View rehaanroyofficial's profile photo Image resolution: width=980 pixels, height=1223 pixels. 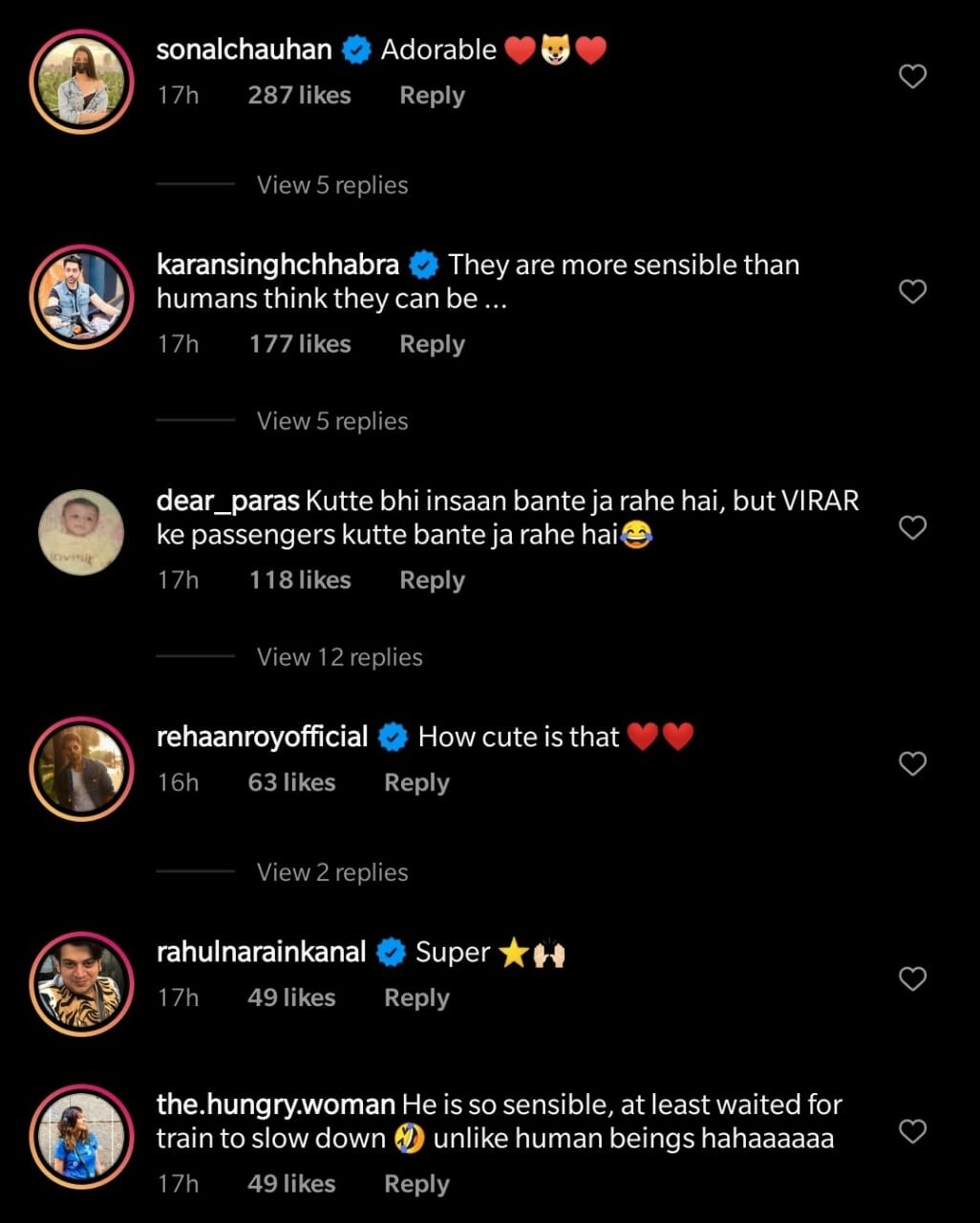pyautogui.click(x=82, y=769)
